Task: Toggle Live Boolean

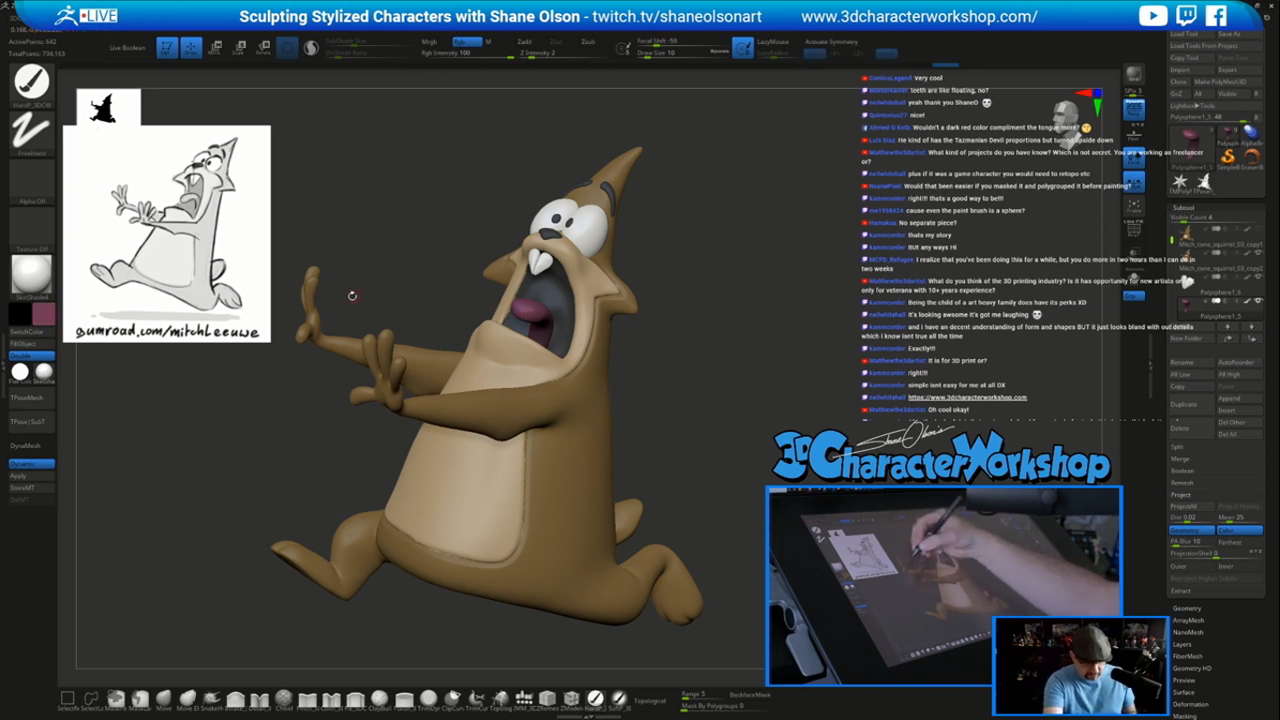Action: click(127, 48)
